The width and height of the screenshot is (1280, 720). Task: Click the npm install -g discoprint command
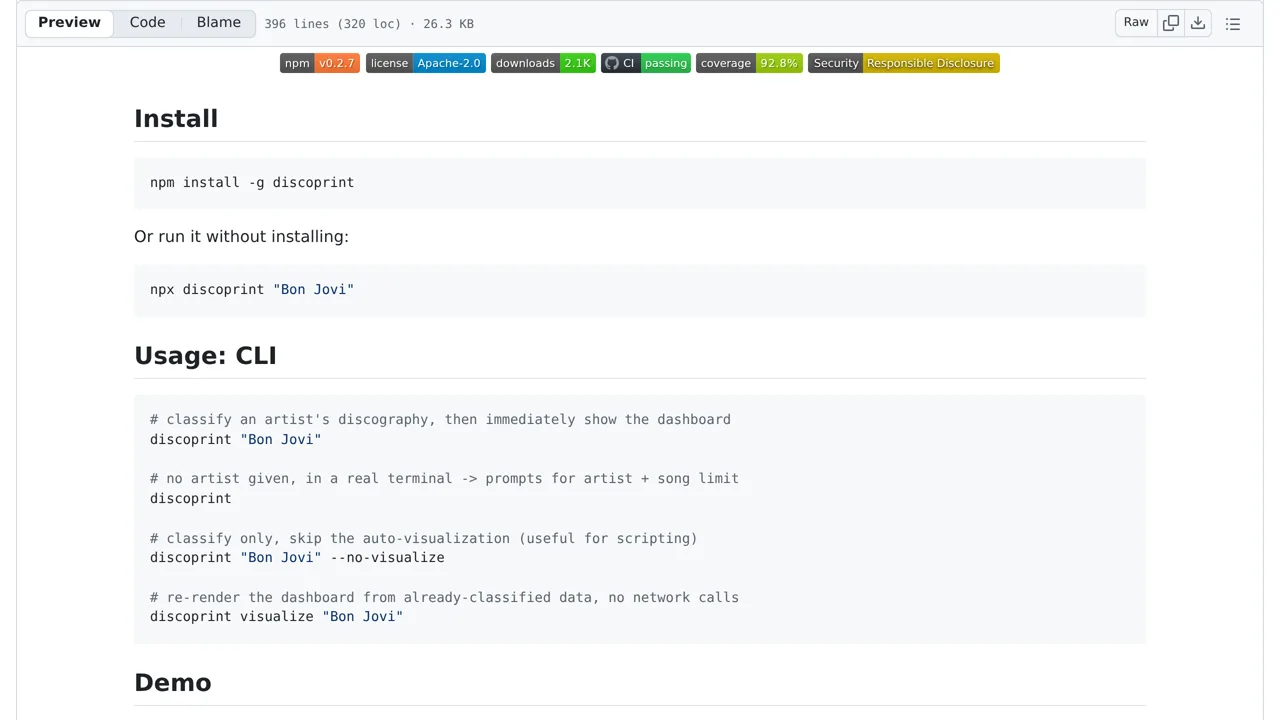coord(252,183)
